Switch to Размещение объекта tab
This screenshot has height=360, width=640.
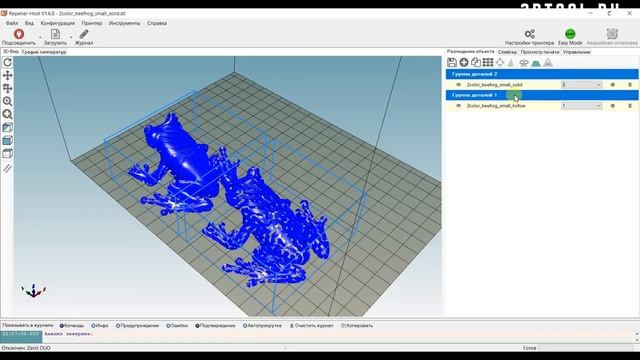(x=470, y=52)
